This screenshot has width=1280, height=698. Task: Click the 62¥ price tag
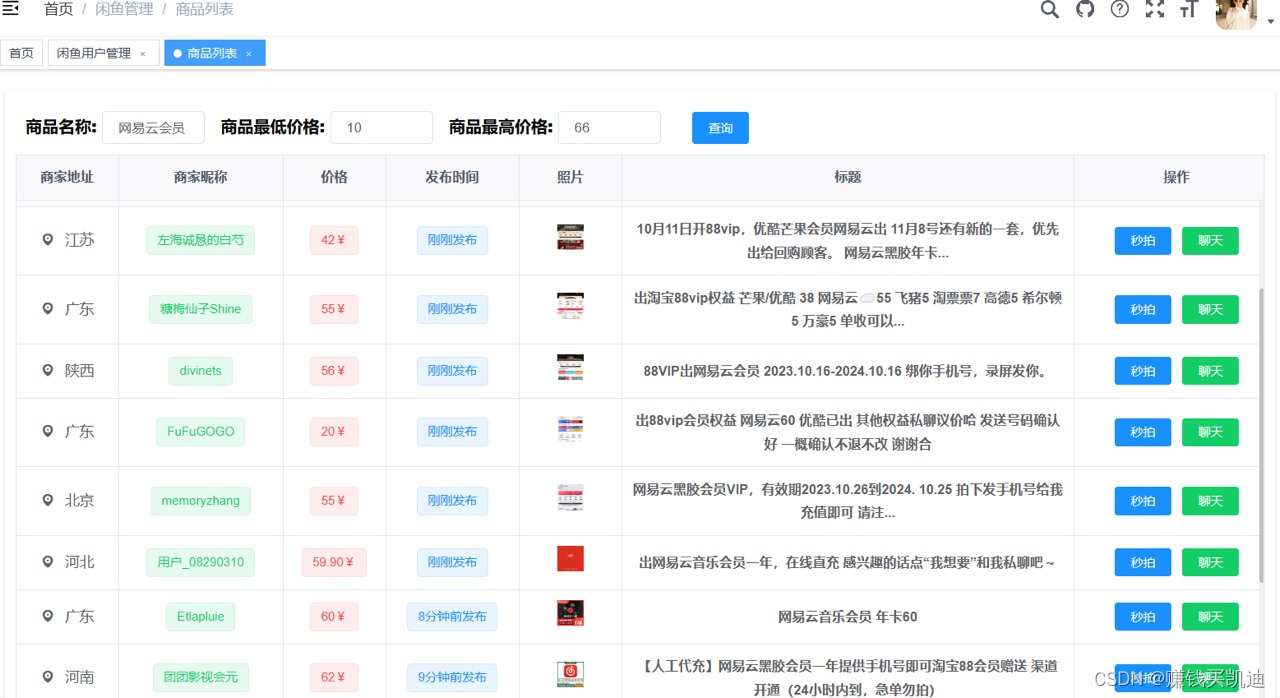pyautogui.click(x=333, y=678)
